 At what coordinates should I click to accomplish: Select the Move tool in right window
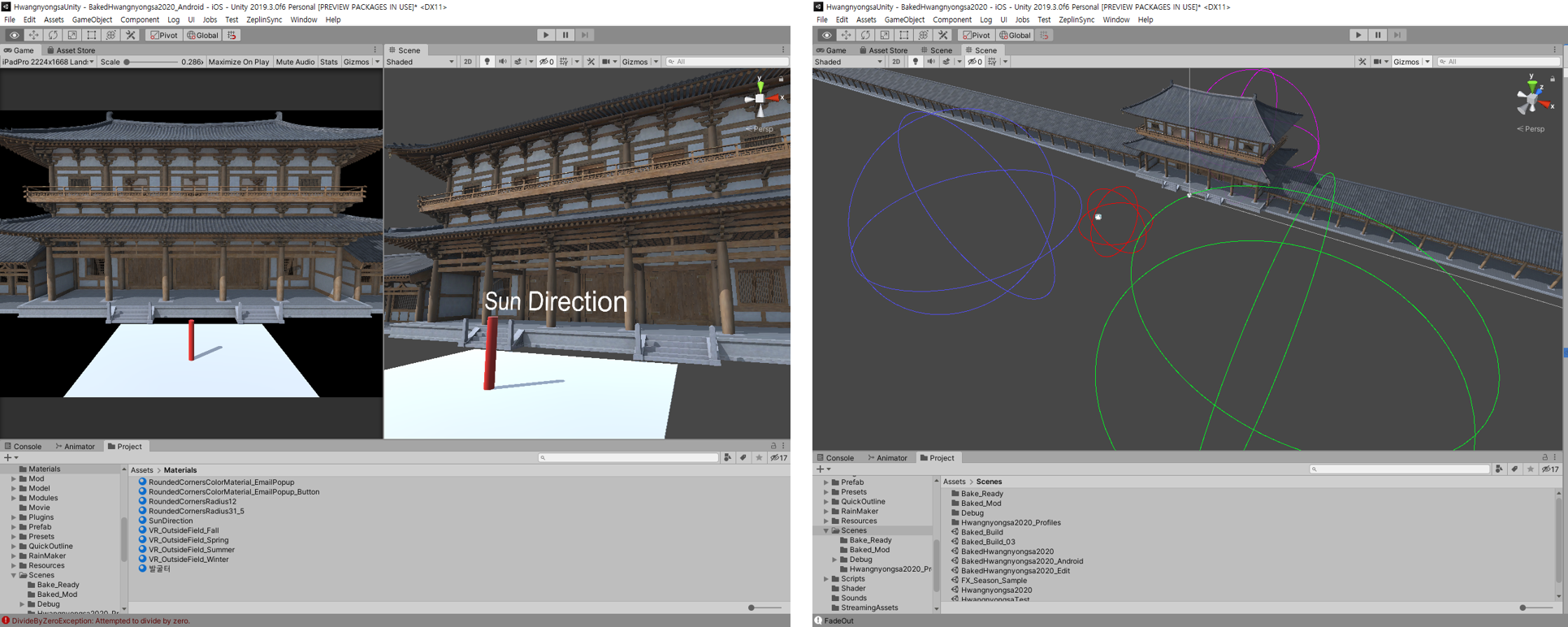click(846, 35)
